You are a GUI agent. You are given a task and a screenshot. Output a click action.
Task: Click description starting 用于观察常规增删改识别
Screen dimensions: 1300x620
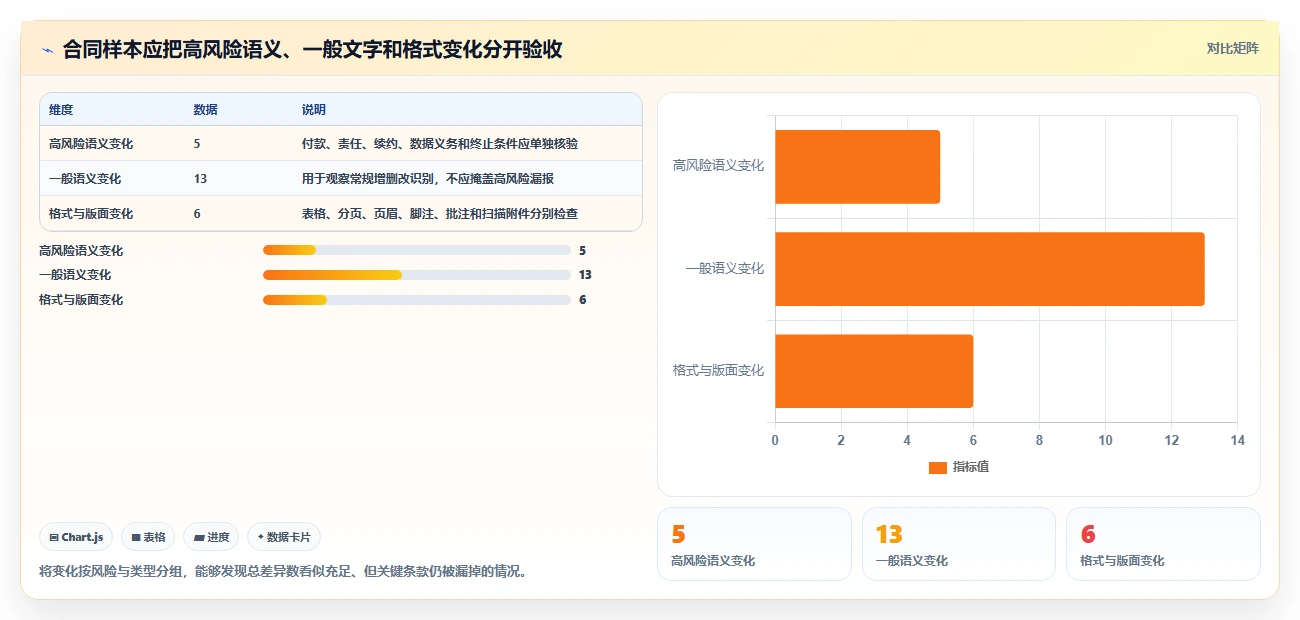click(x=428, y=179)
